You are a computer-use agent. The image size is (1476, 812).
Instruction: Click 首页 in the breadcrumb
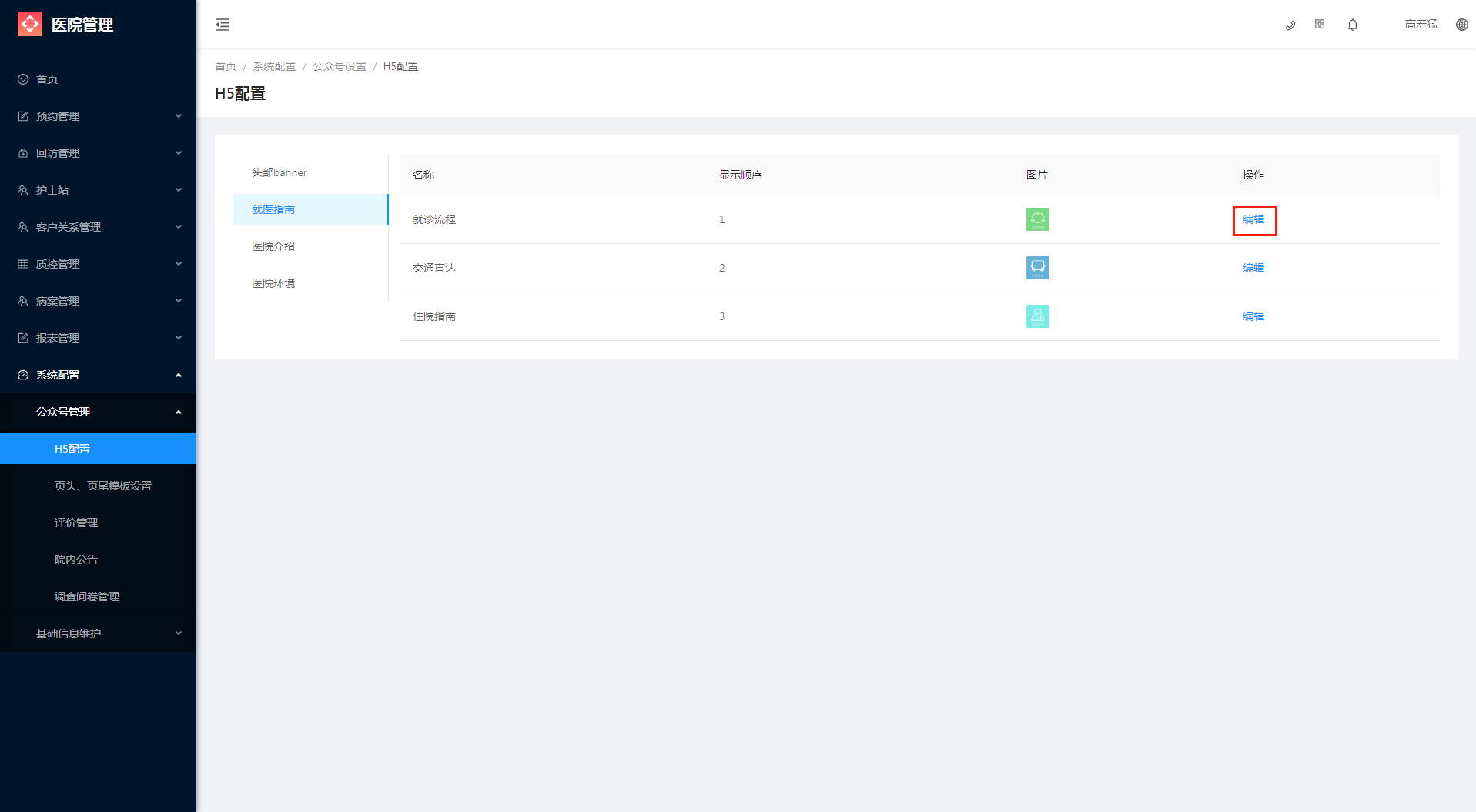[226, 66]
